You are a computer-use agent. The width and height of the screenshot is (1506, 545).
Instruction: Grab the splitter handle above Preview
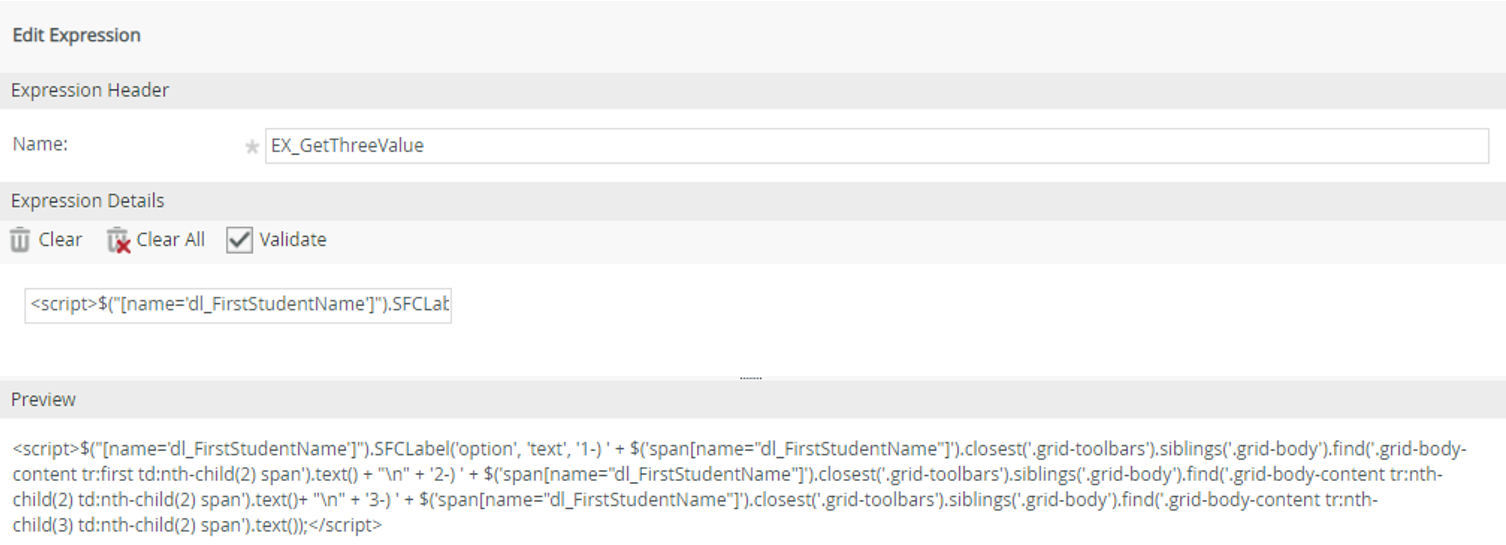coord(751,378)
